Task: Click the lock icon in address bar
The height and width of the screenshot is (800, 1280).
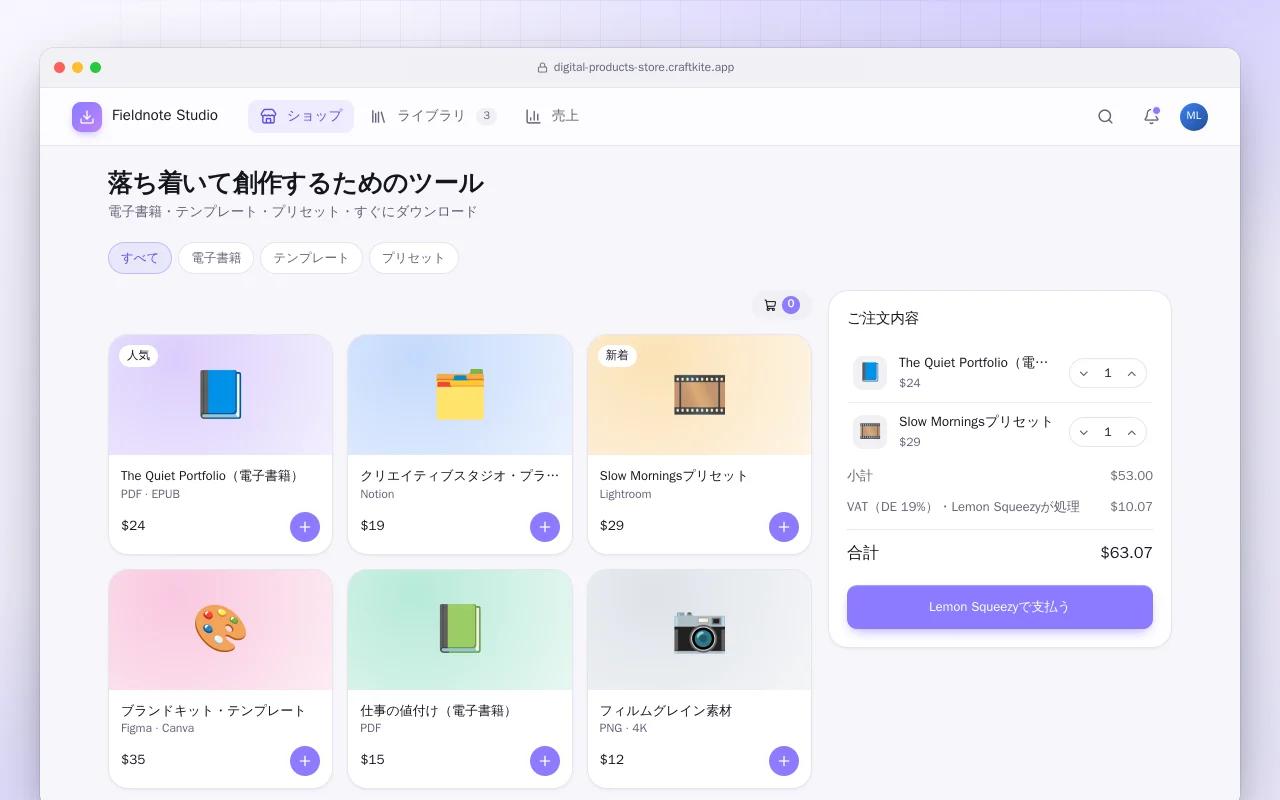Action: point(543,68)
